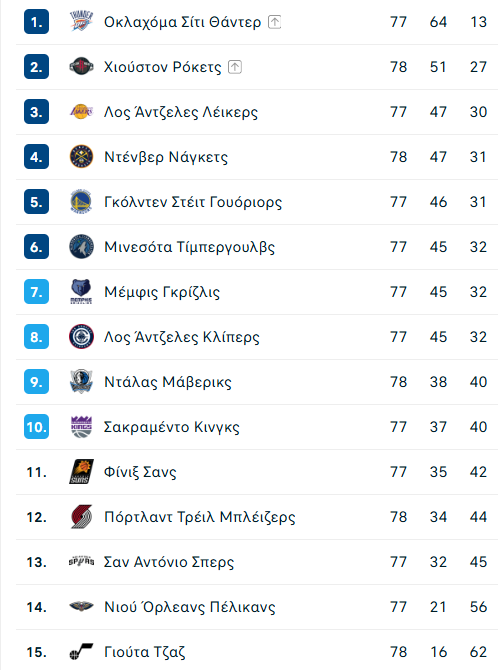Click the light blue rank 10 badge

[x=36, y=427]
